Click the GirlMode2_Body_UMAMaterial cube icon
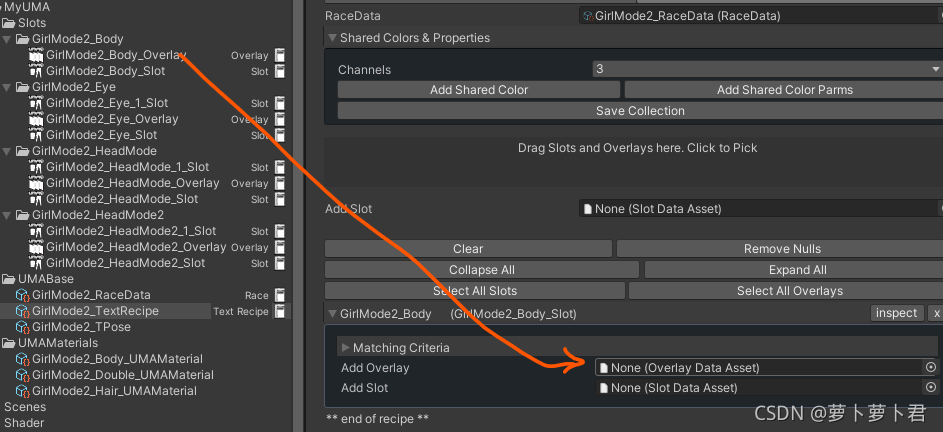This screenshot has width=943, height=432. tap(23, 359)
